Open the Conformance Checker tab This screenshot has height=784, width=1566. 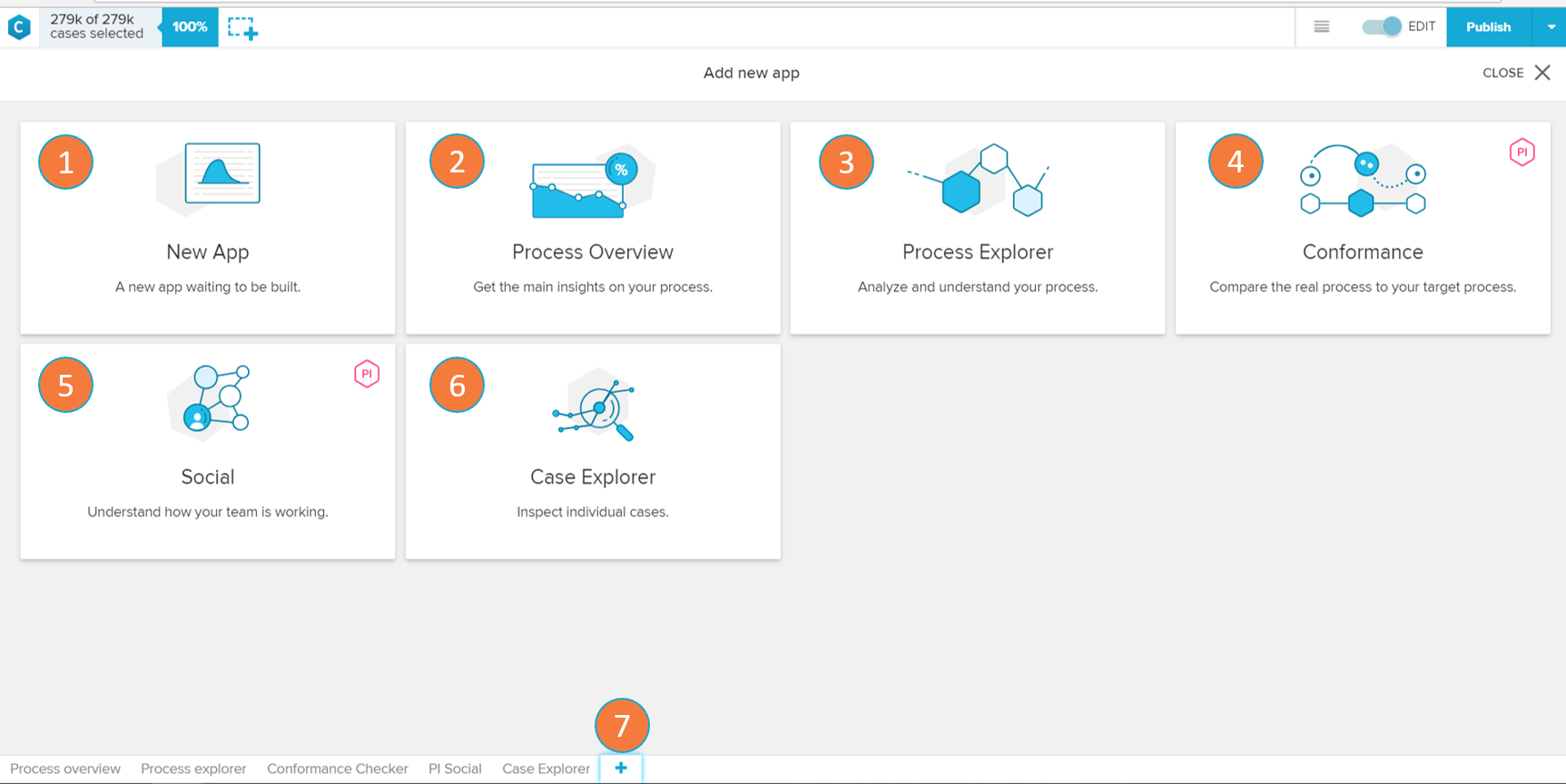338,769
